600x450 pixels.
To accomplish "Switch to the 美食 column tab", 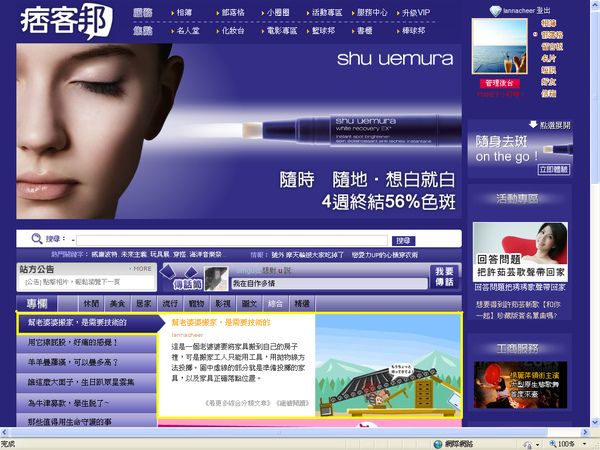I will tap(117, 304).
